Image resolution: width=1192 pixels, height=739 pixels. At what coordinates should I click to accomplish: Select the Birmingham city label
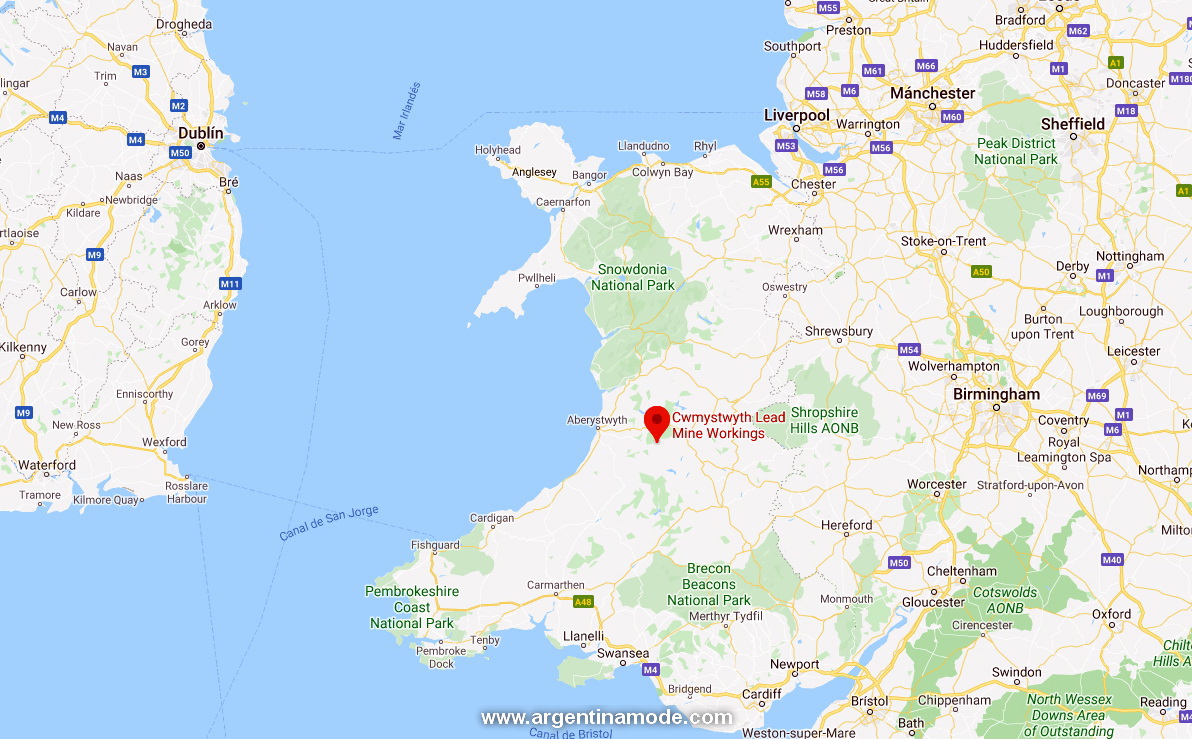[996, 394]
